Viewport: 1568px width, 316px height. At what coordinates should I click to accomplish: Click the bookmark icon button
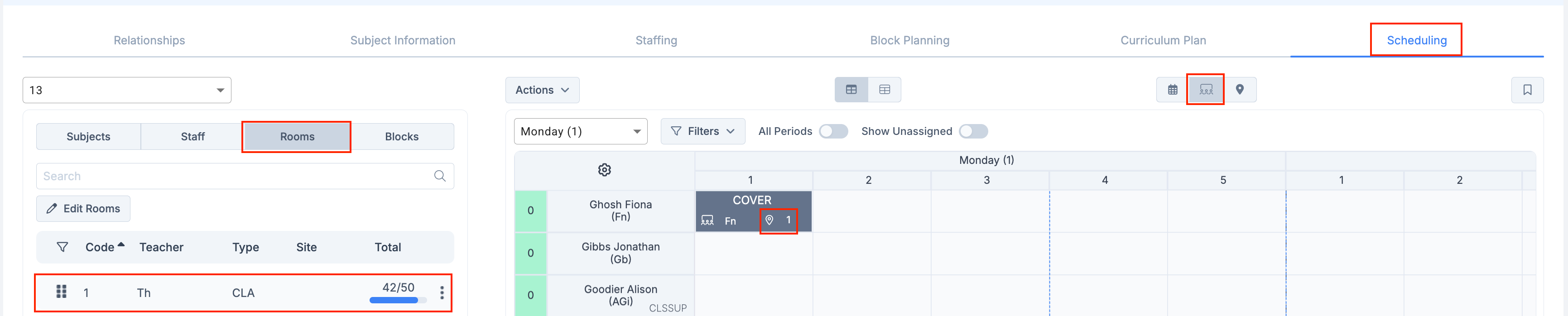coord(1527,90)
